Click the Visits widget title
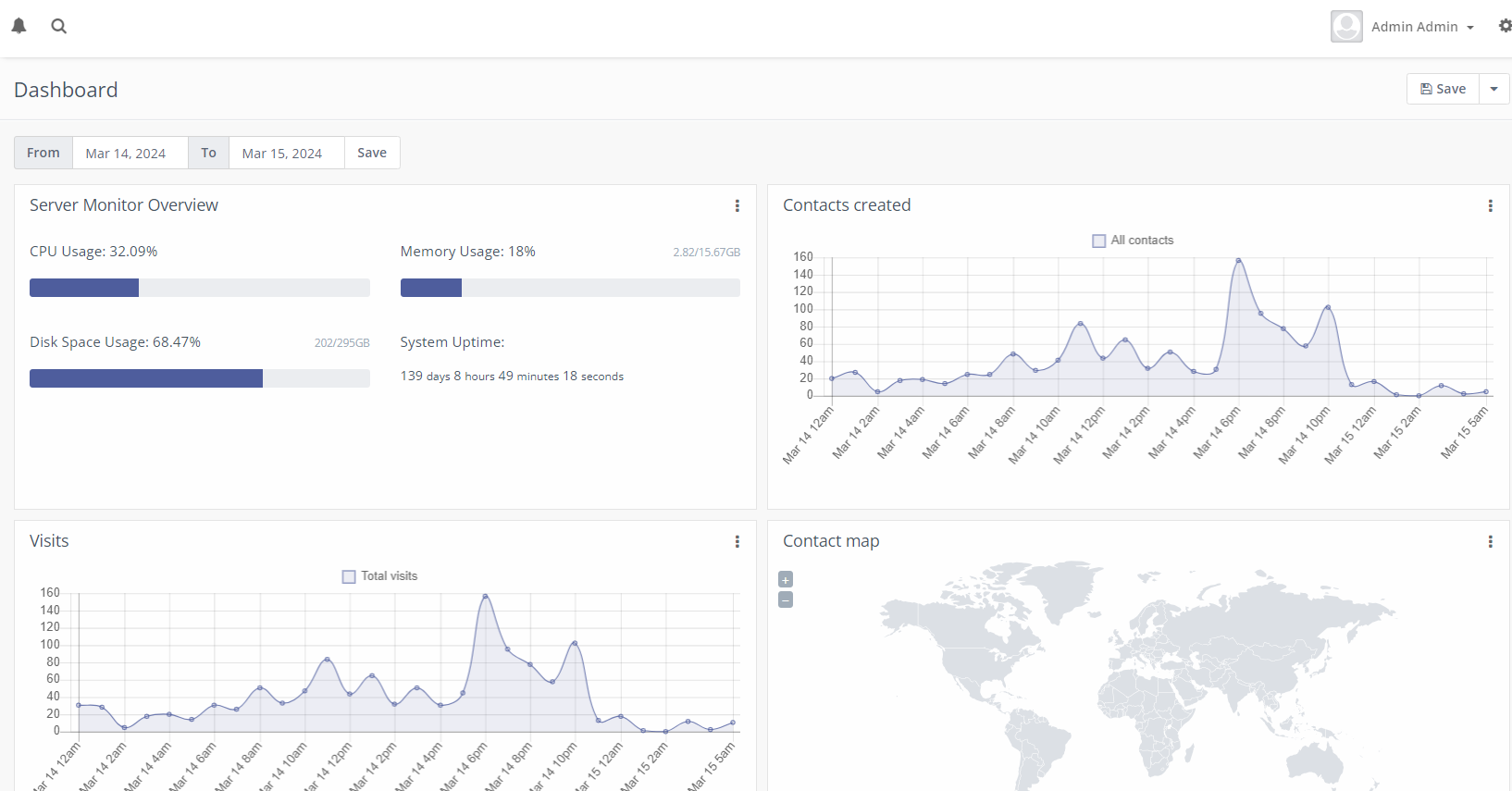 49,541
